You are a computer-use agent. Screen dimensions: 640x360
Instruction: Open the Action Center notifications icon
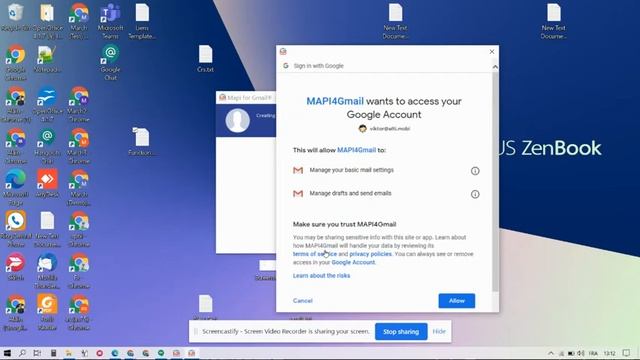pyautogui.click(x=627, y=353)
